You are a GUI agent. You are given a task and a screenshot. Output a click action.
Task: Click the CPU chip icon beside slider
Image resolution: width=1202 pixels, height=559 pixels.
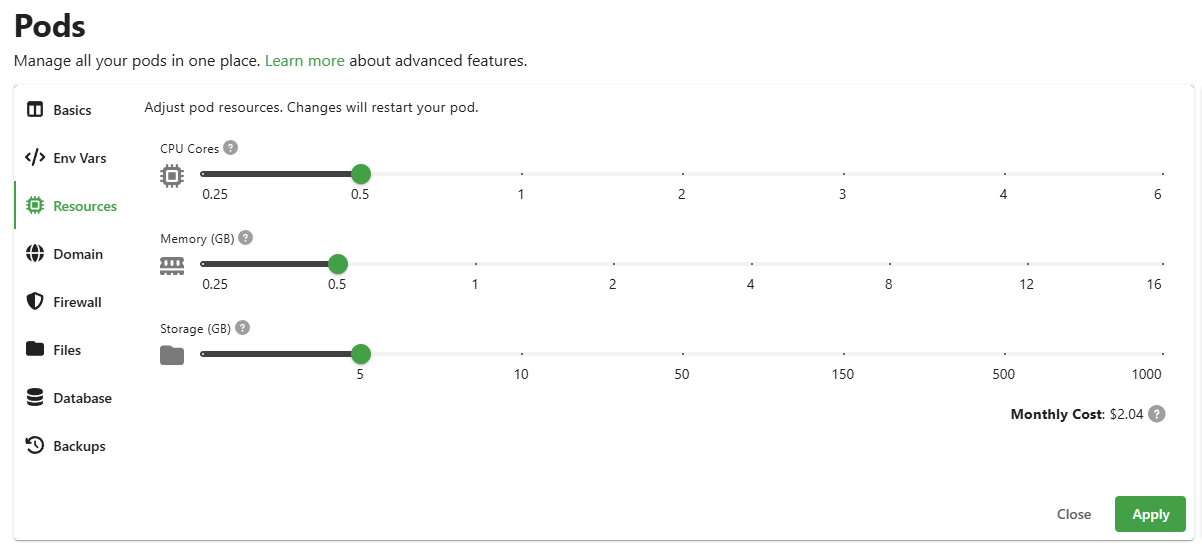tap(172, 176)
